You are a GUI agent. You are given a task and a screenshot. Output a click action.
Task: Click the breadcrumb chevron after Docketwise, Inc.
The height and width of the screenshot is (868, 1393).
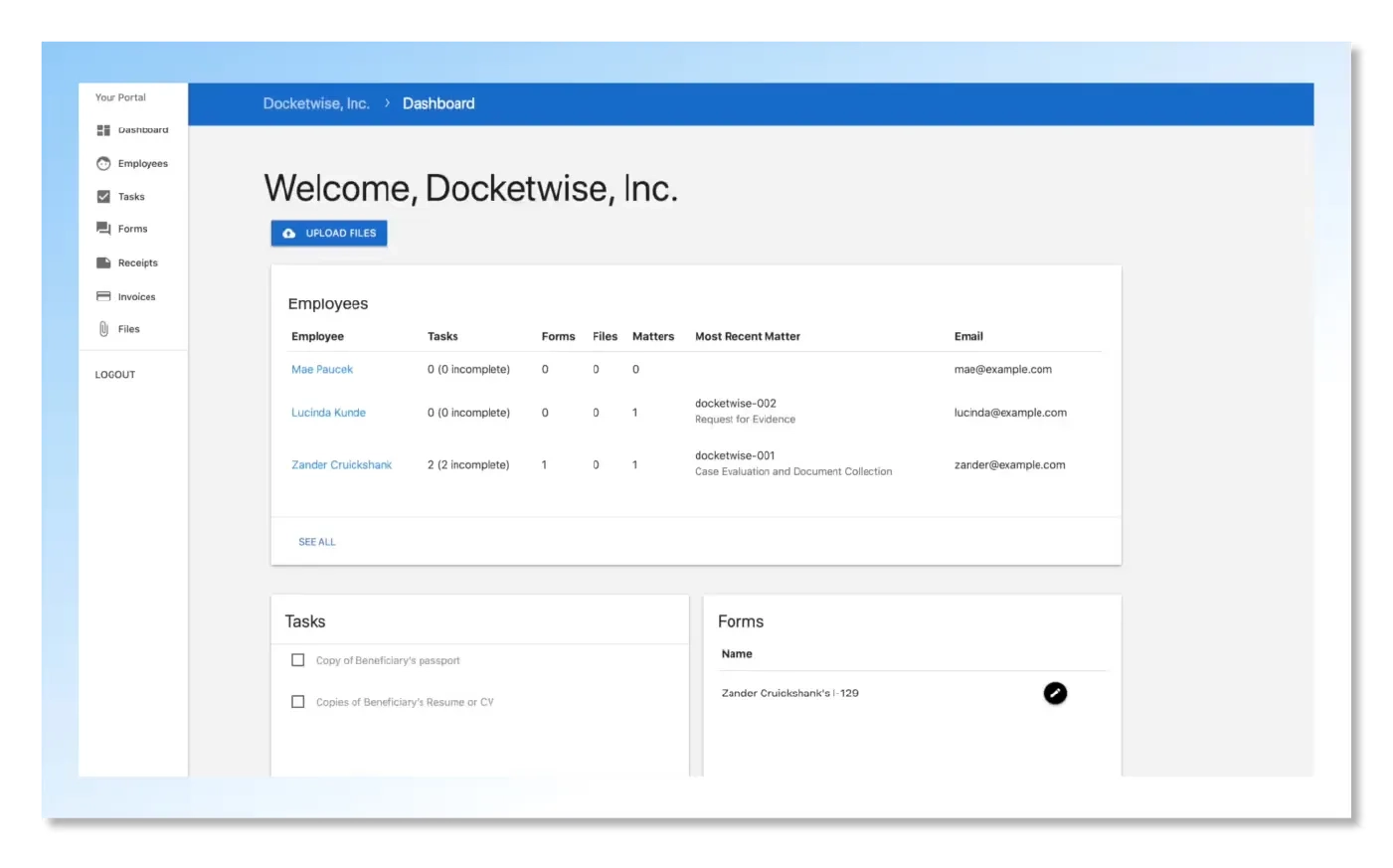387,102
